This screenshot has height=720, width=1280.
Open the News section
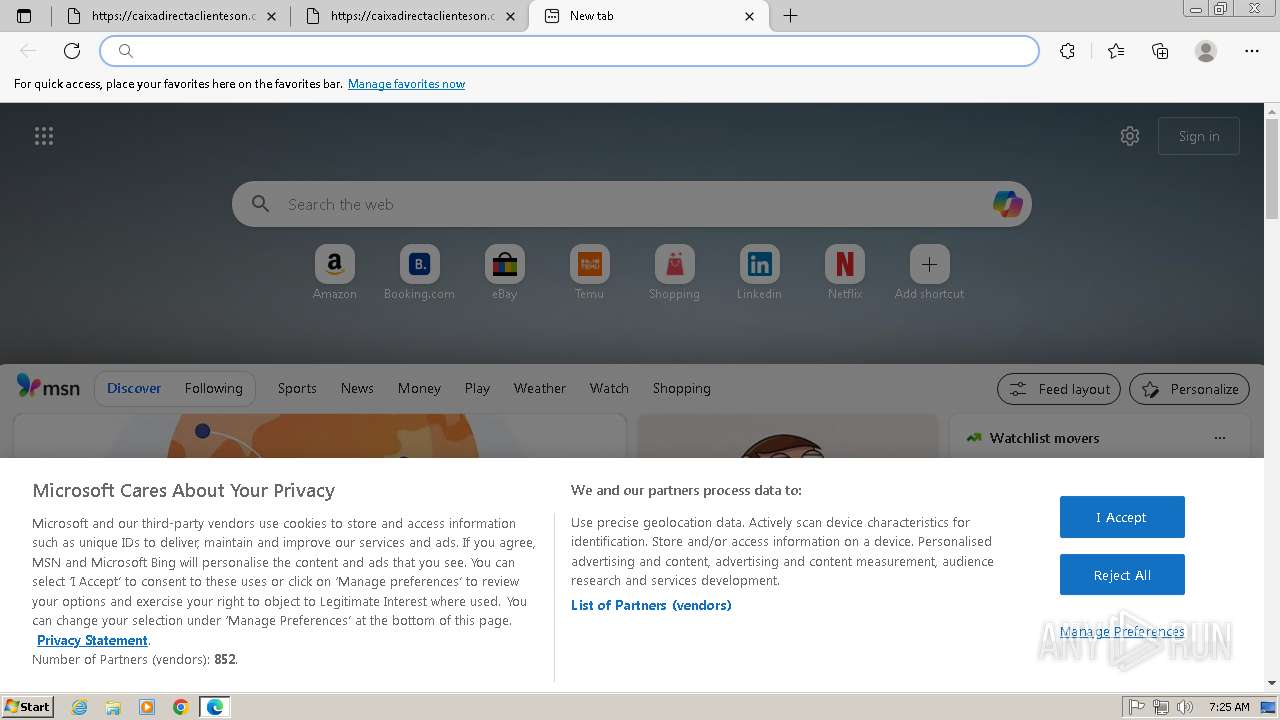click(357, 388)
